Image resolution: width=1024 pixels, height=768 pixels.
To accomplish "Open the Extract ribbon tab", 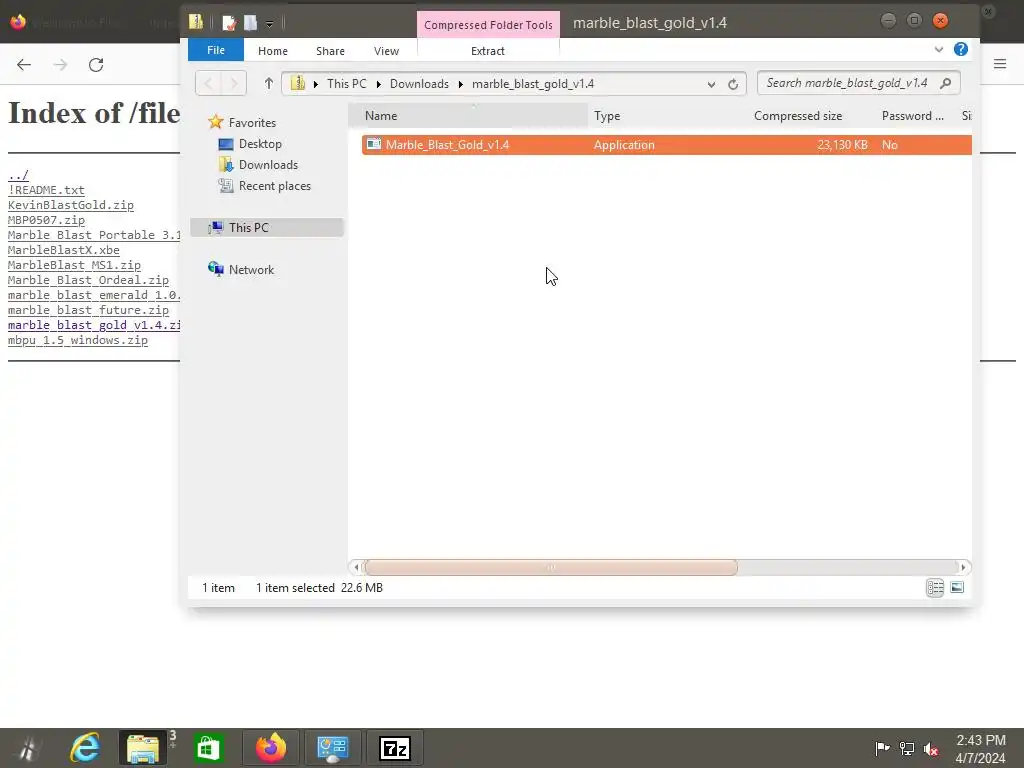I will pos(487,51).
